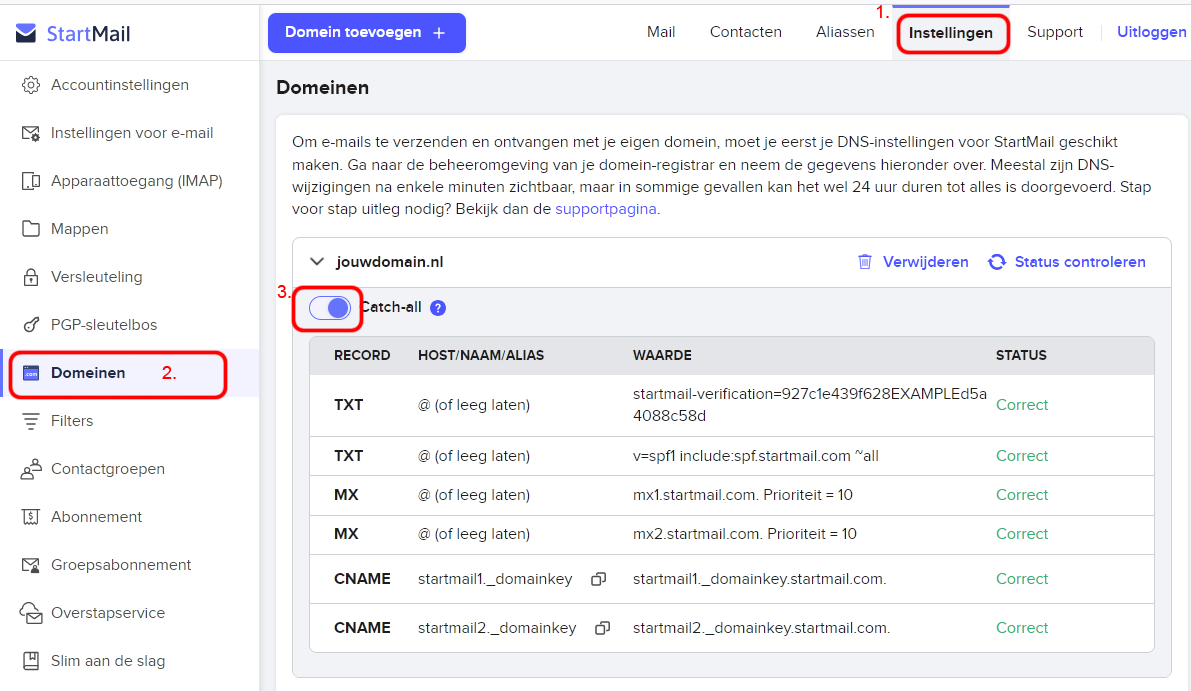Click the startmail2._domainkey.startmail.com. value

(761, 629)
